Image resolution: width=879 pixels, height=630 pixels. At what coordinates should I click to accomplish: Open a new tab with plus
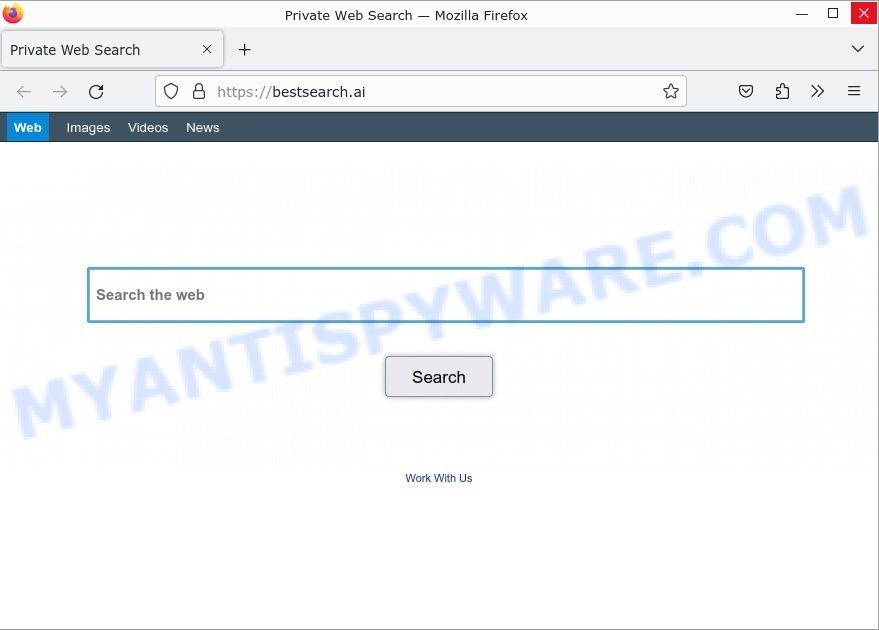(x=244, y=49)
